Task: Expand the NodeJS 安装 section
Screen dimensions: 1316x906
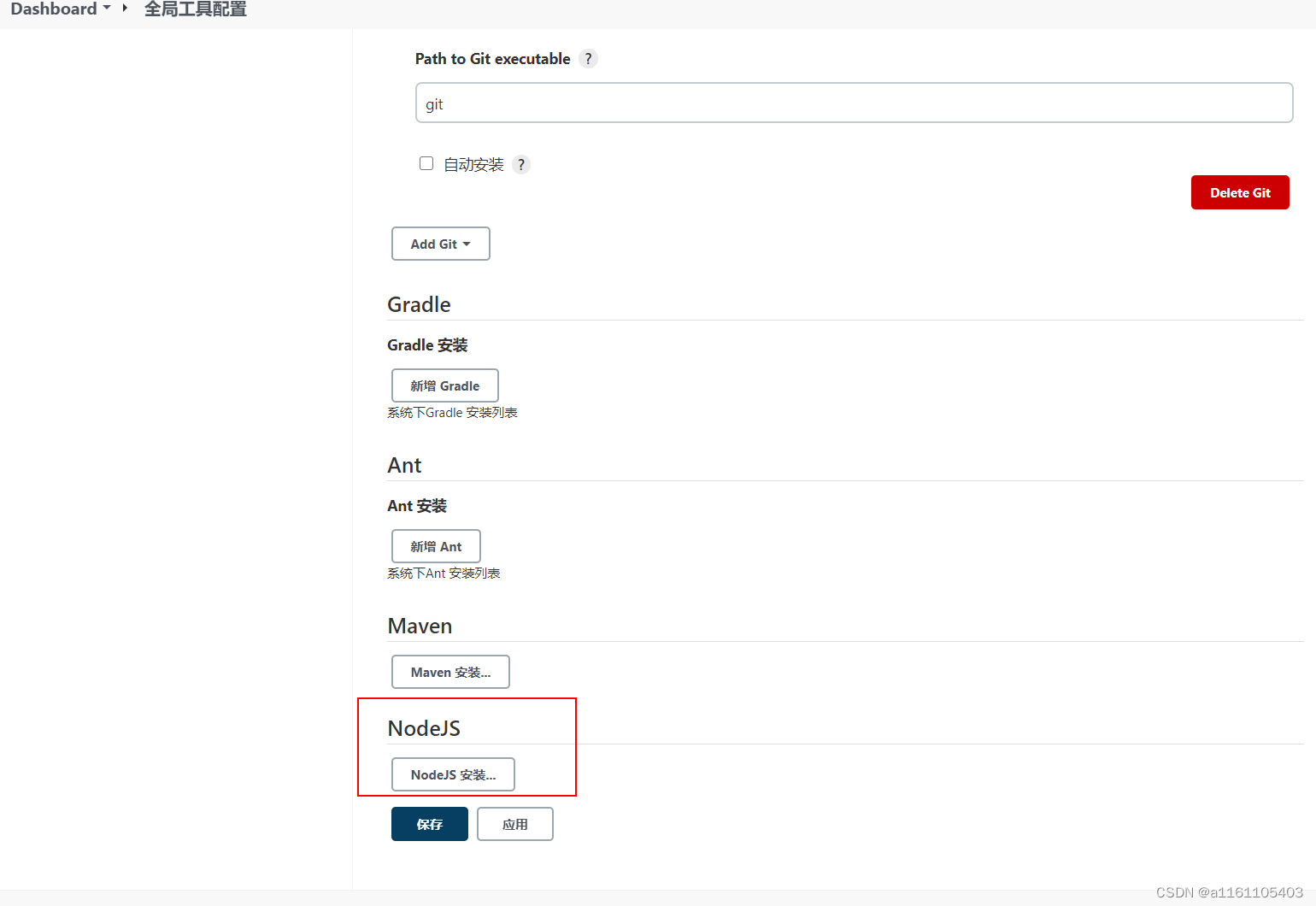Action: click(453, 774)
